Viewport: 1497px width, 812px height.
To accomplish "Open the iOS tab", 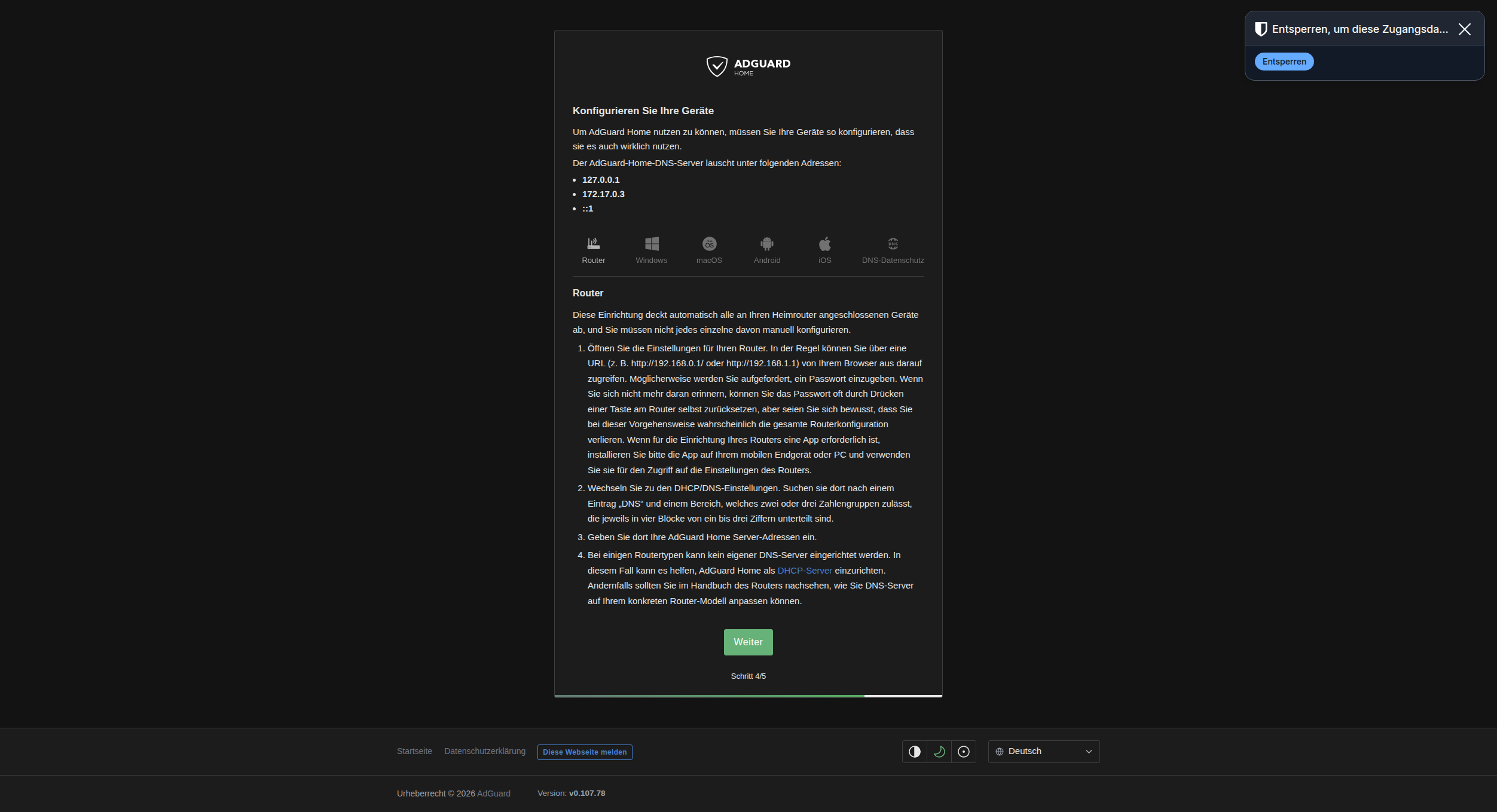I will [x=825, y=251].
